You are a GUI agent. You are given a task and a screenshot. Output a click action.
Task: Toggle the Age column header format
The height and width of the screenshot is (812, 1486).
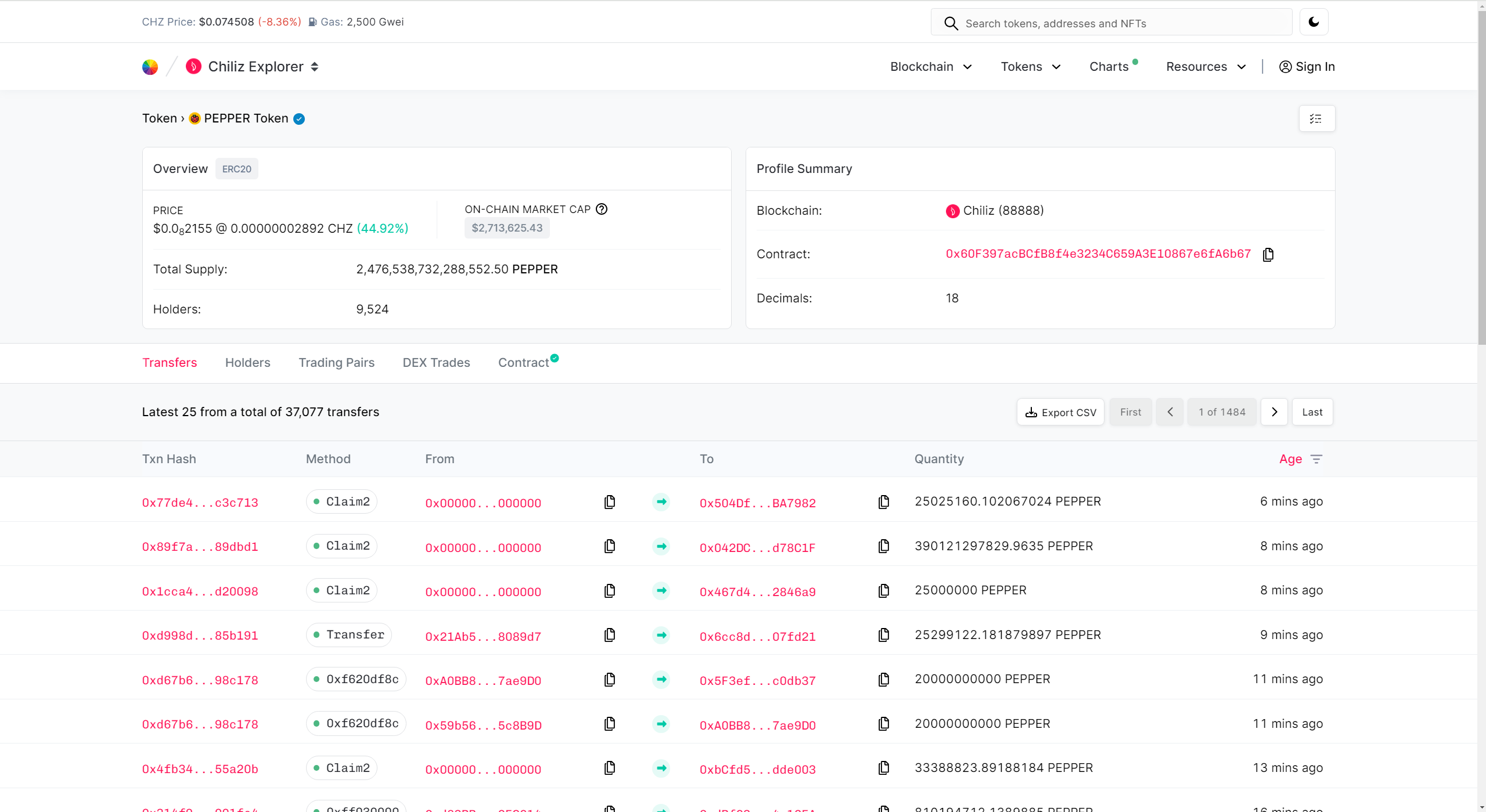point(1290,459)
